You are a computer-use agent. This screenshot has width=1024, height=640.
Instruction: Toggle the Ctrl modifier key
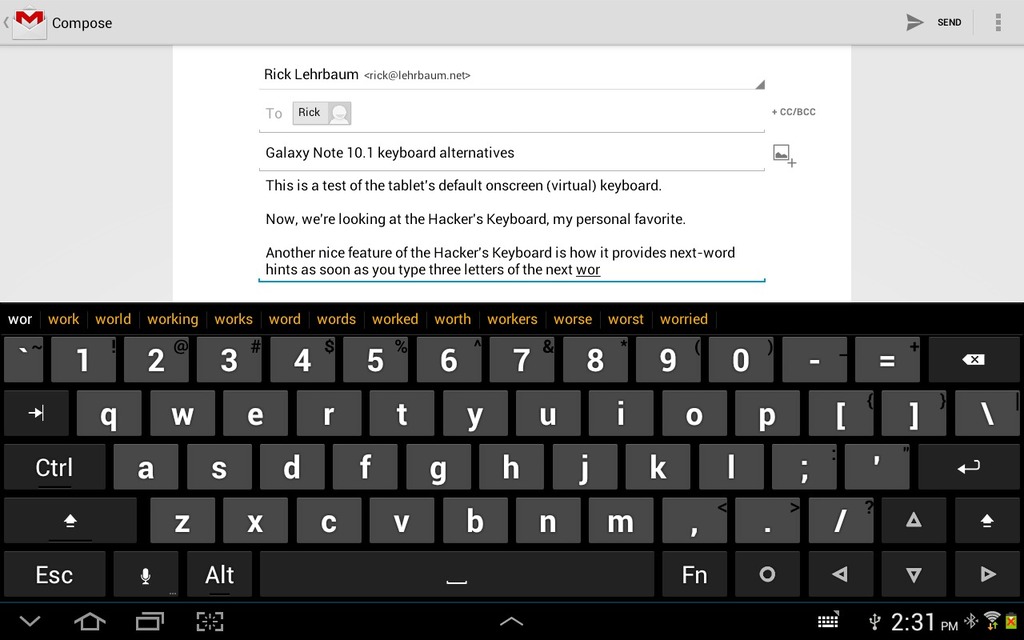click(55, 468)
